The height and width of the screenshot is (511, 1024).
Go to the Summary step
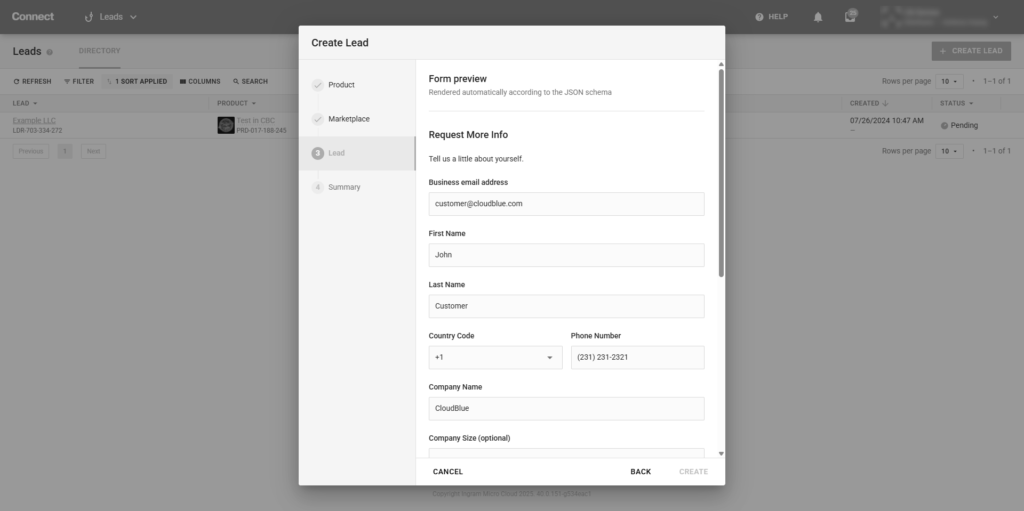click(344, 187)
